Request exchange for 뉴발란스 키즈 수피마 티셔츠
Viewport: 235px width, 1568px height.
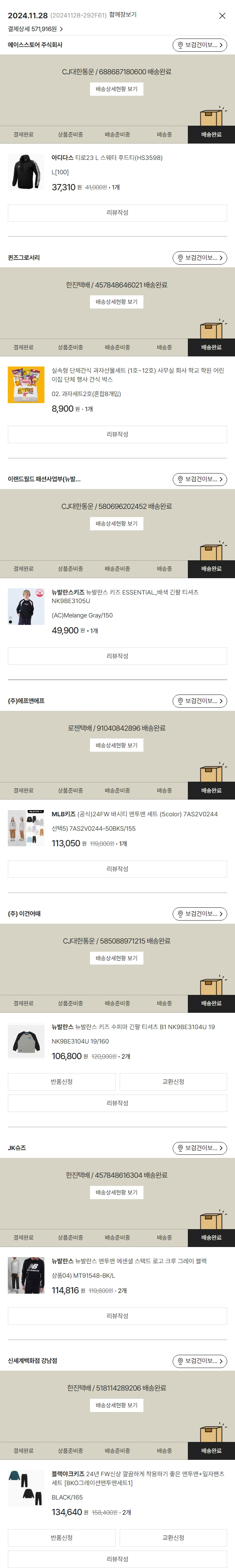pyautogui.click(x=173, y=1082)
